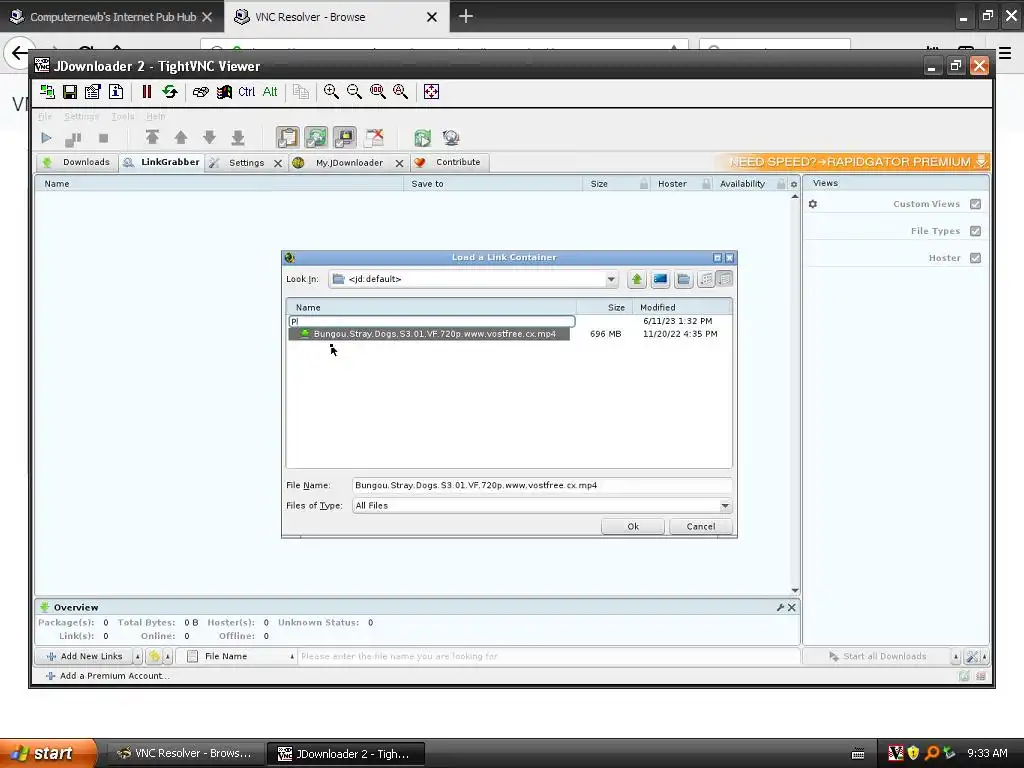
Task: Click Add a Premium Account link
Action: (108, 676)
